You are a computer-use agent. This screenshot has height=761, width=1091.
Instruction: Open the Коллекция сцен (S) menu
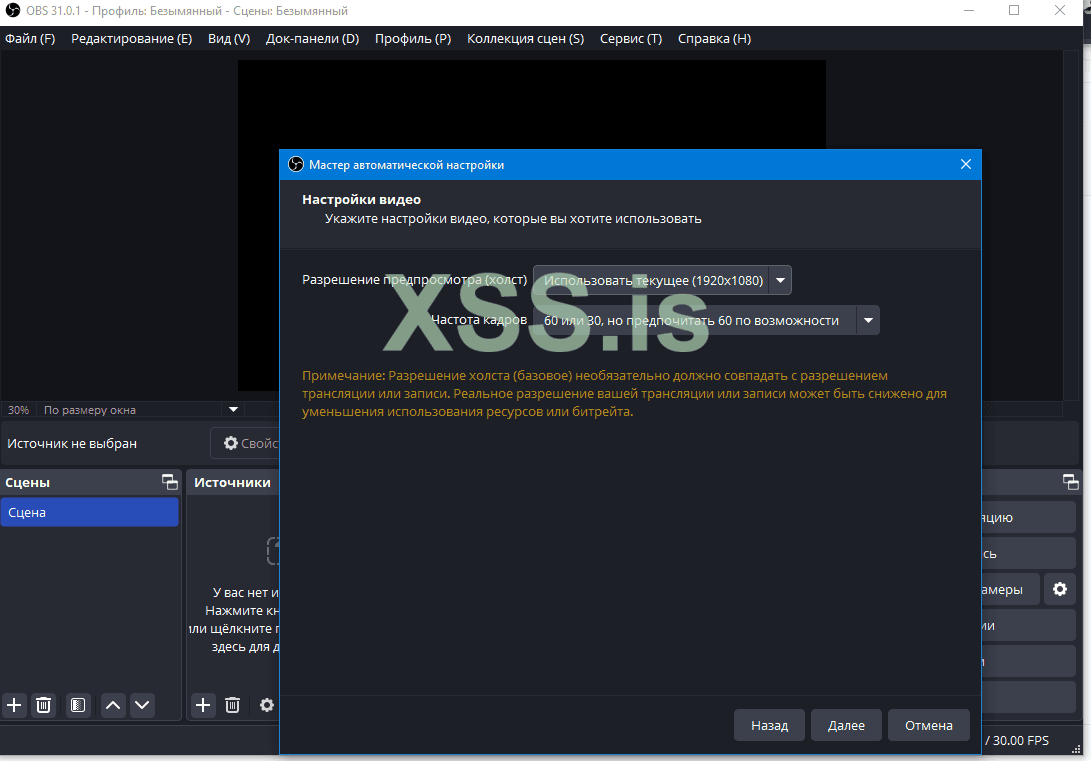[525, 39]
